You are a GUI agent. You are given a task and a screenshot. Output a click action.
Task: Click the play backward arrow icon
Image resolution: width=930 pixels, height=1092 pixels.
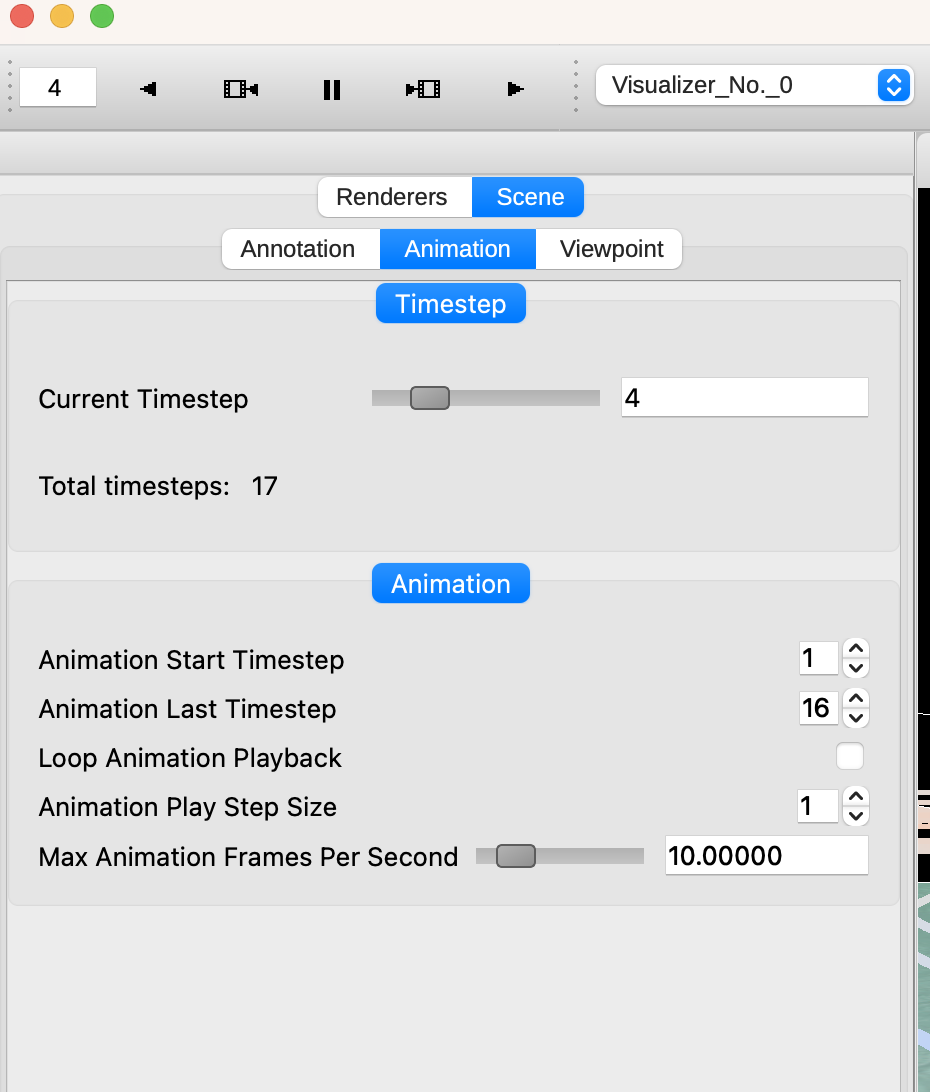click(148, 89)
